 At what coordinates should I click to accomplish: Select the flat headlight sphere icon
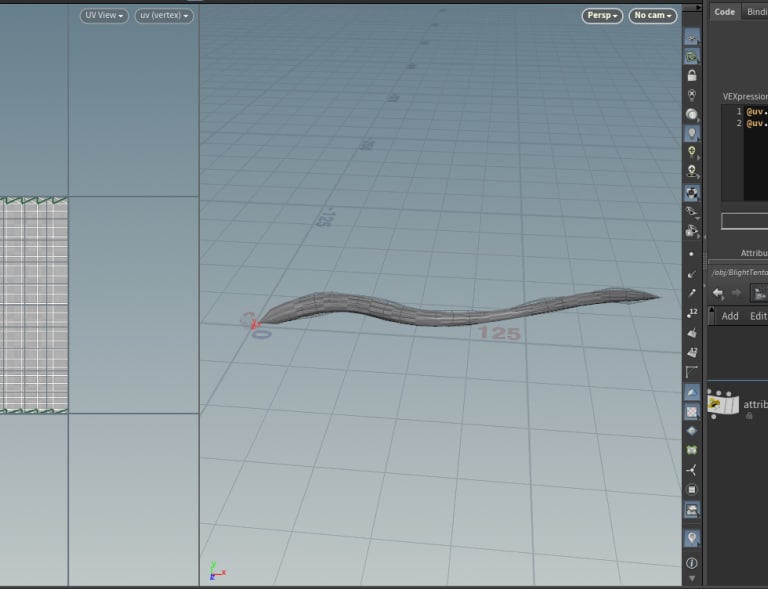pyautogui.click(x=692, y=114)
